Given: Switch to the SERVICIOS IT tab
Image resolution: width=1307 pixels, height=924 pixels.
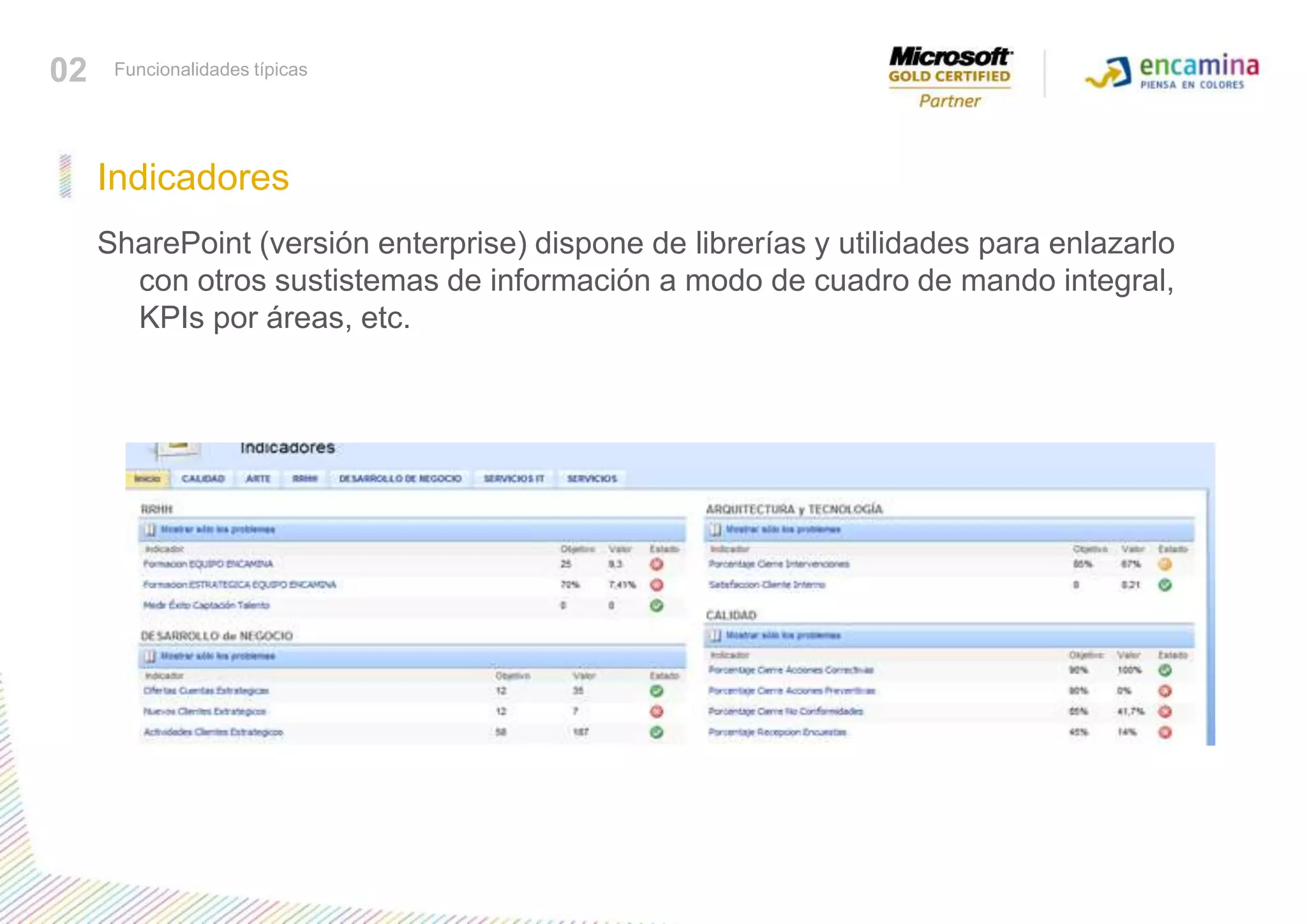Looking at the screenshot, I should point(514,479).
